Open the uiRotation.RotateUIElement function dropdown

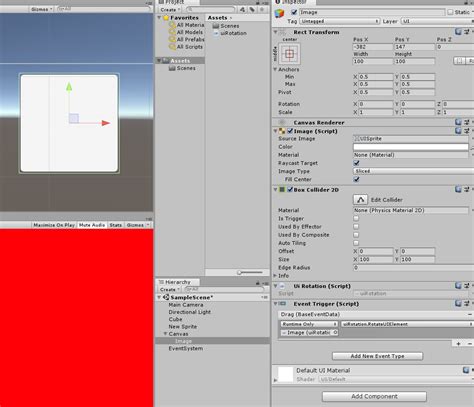pos(407,324)
